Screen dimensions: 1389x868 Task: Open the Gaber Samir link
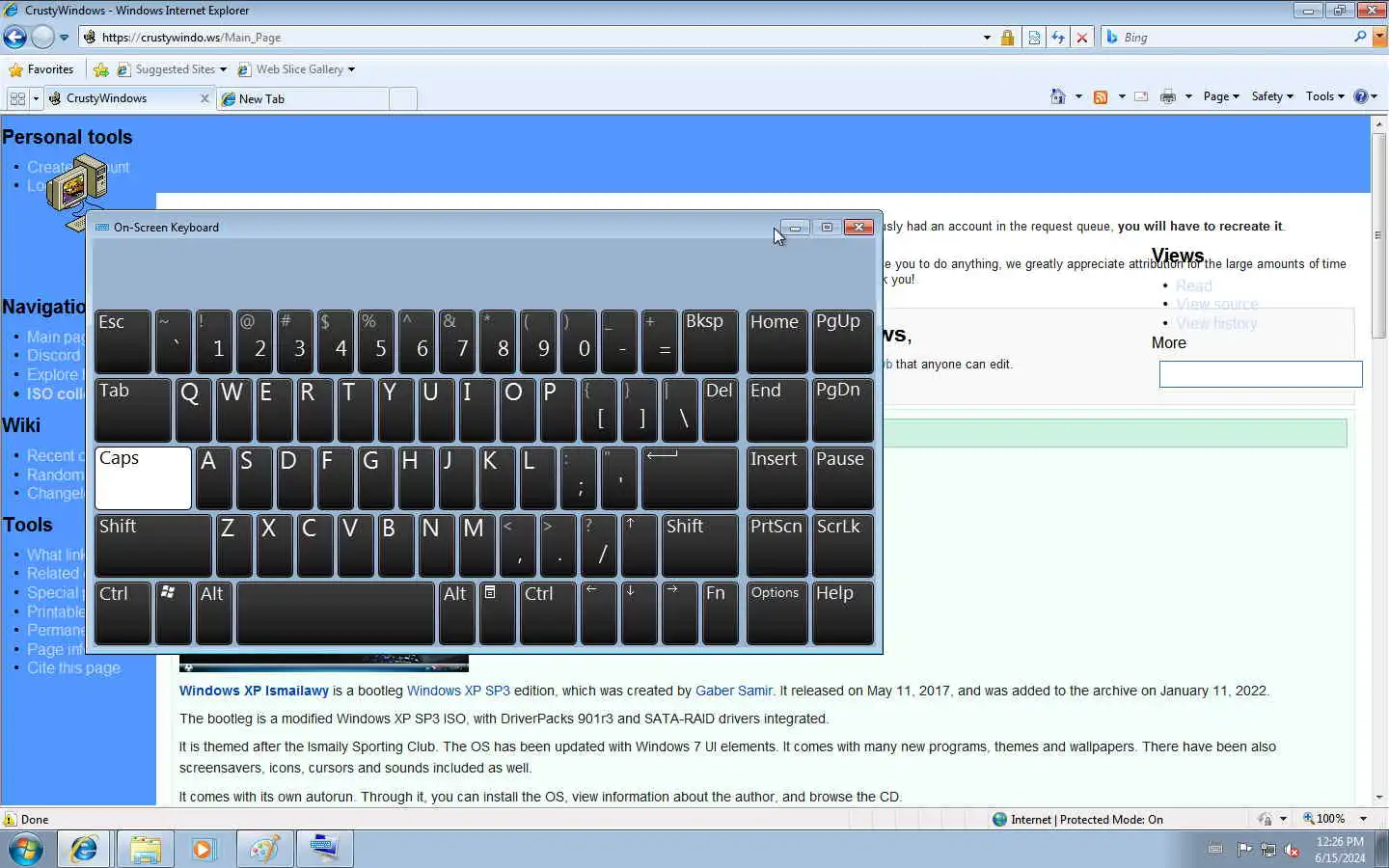[x=734, y=691]
